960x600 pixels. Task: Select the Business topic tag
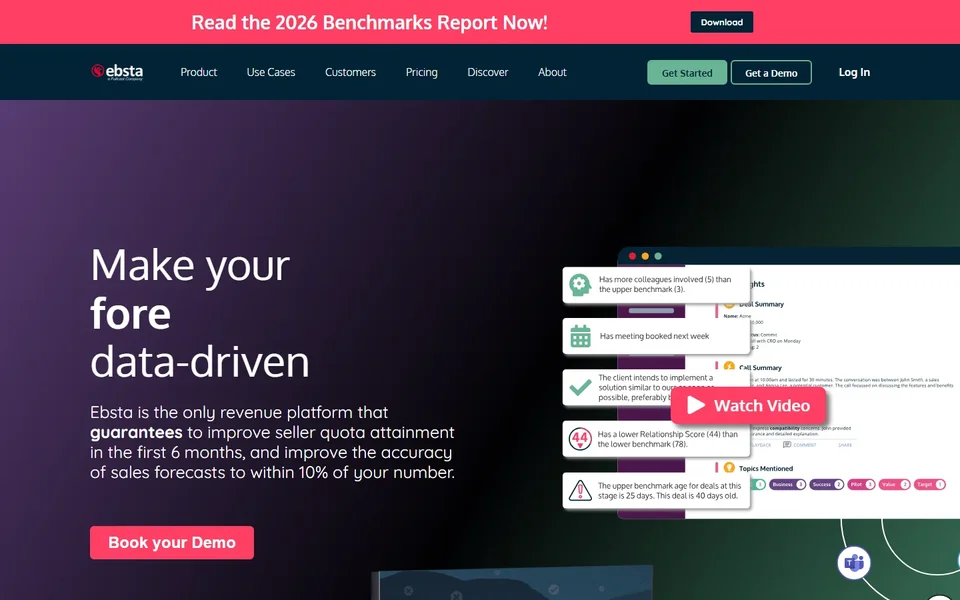point(787,484)
